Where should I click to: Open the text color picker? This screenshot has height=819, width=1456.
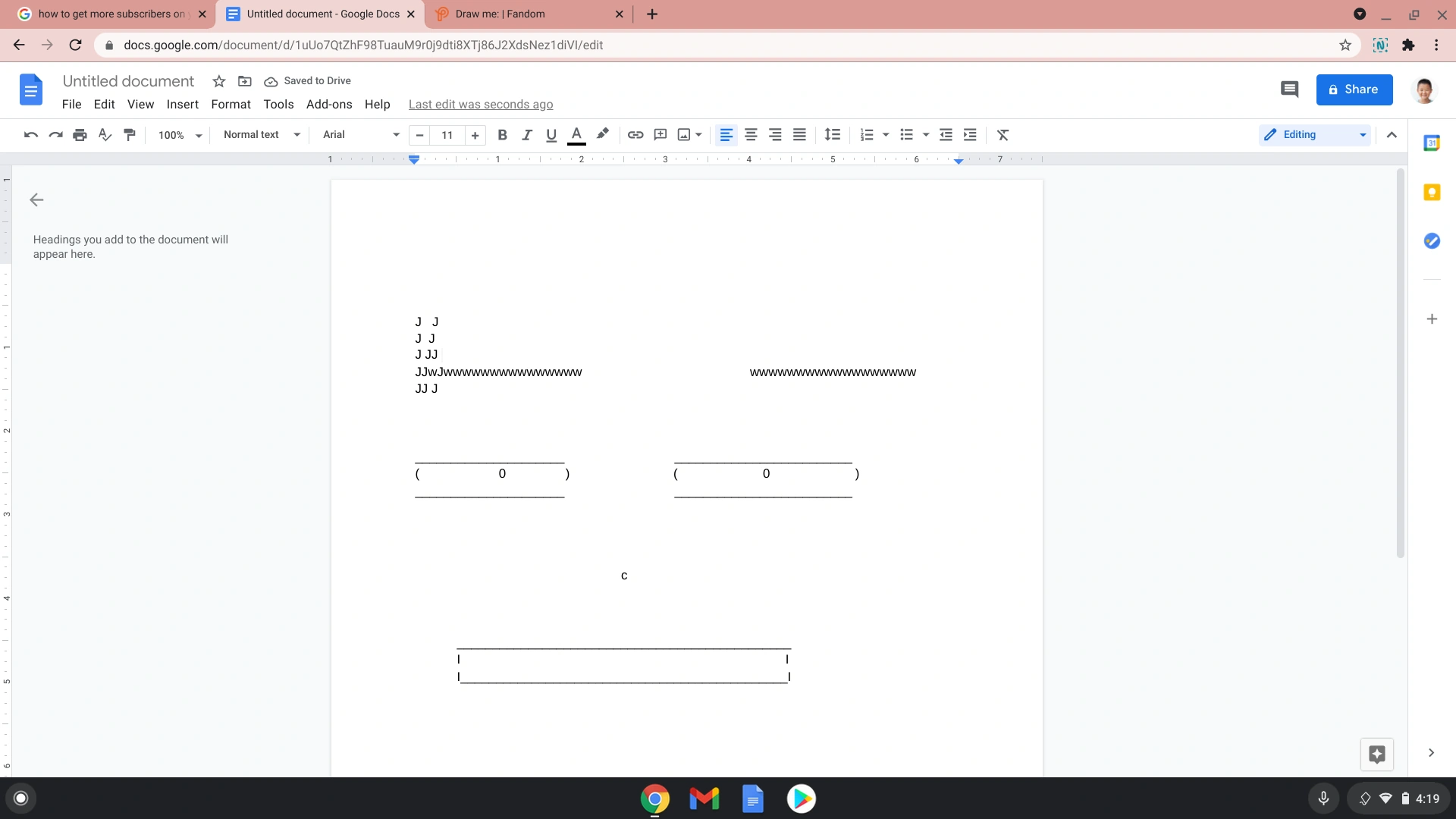(577, 135)
